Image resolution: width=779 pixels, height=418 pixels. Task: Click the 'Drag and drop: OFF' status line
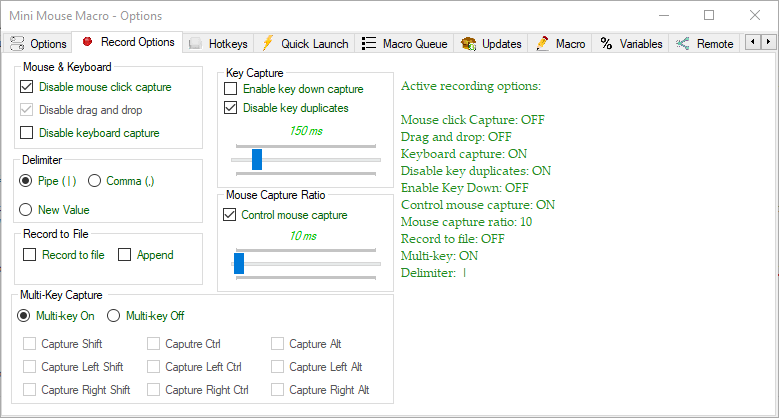tap(456, 137)
